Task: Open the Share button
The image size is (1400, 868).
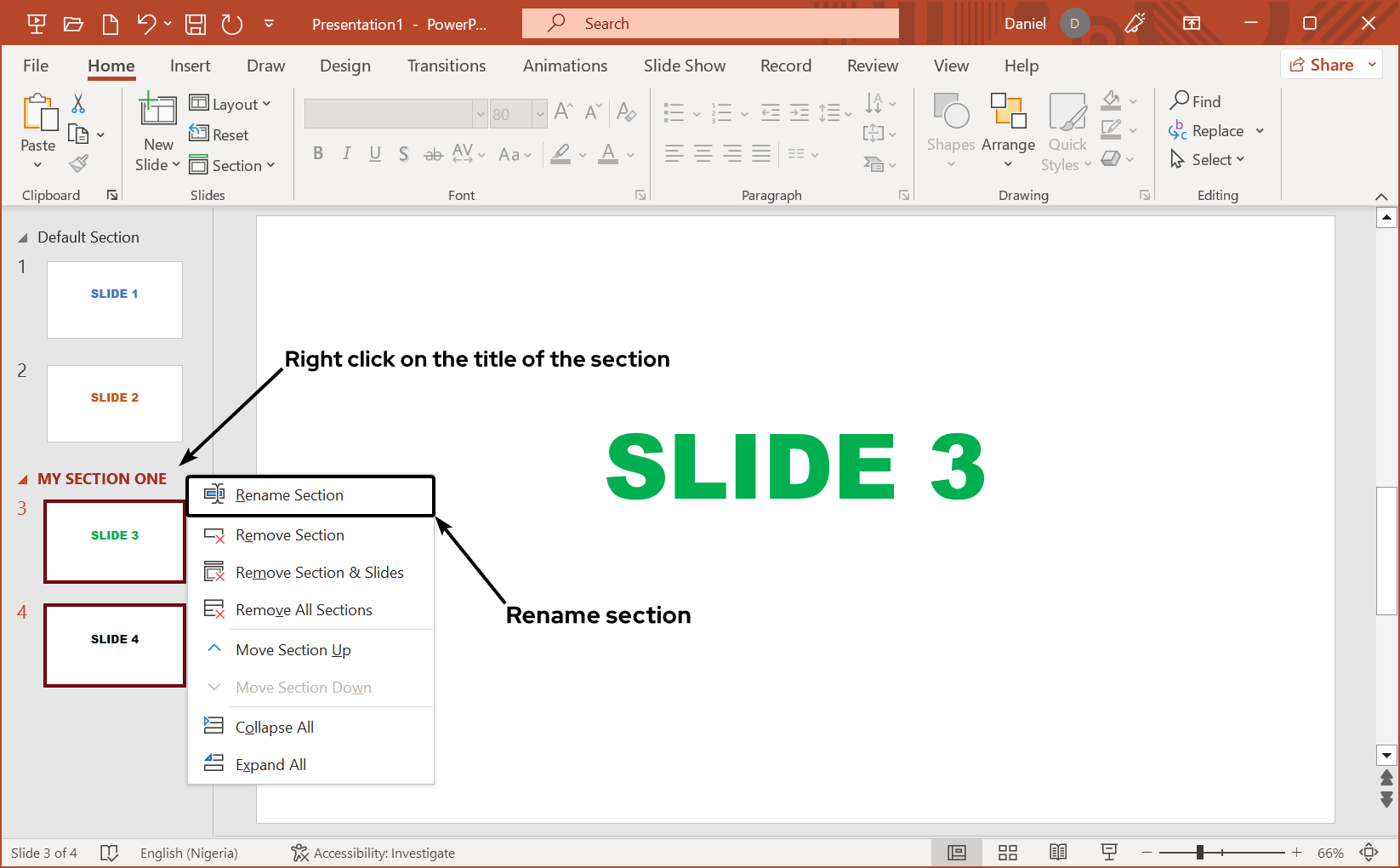Action: (1325, 64)
